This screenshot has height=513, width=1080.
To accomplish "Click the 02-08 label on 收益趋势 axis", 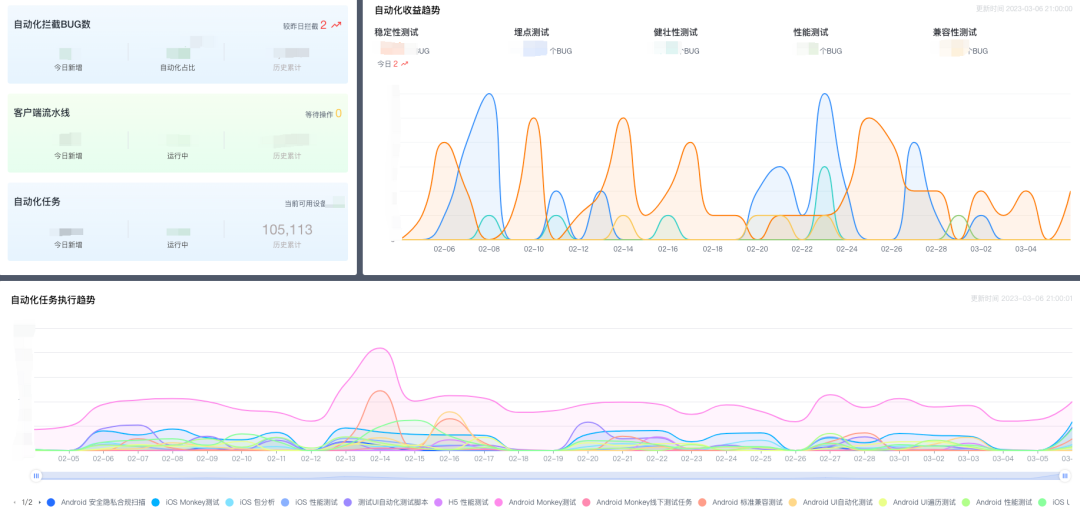I will click(x=488, y=249).
